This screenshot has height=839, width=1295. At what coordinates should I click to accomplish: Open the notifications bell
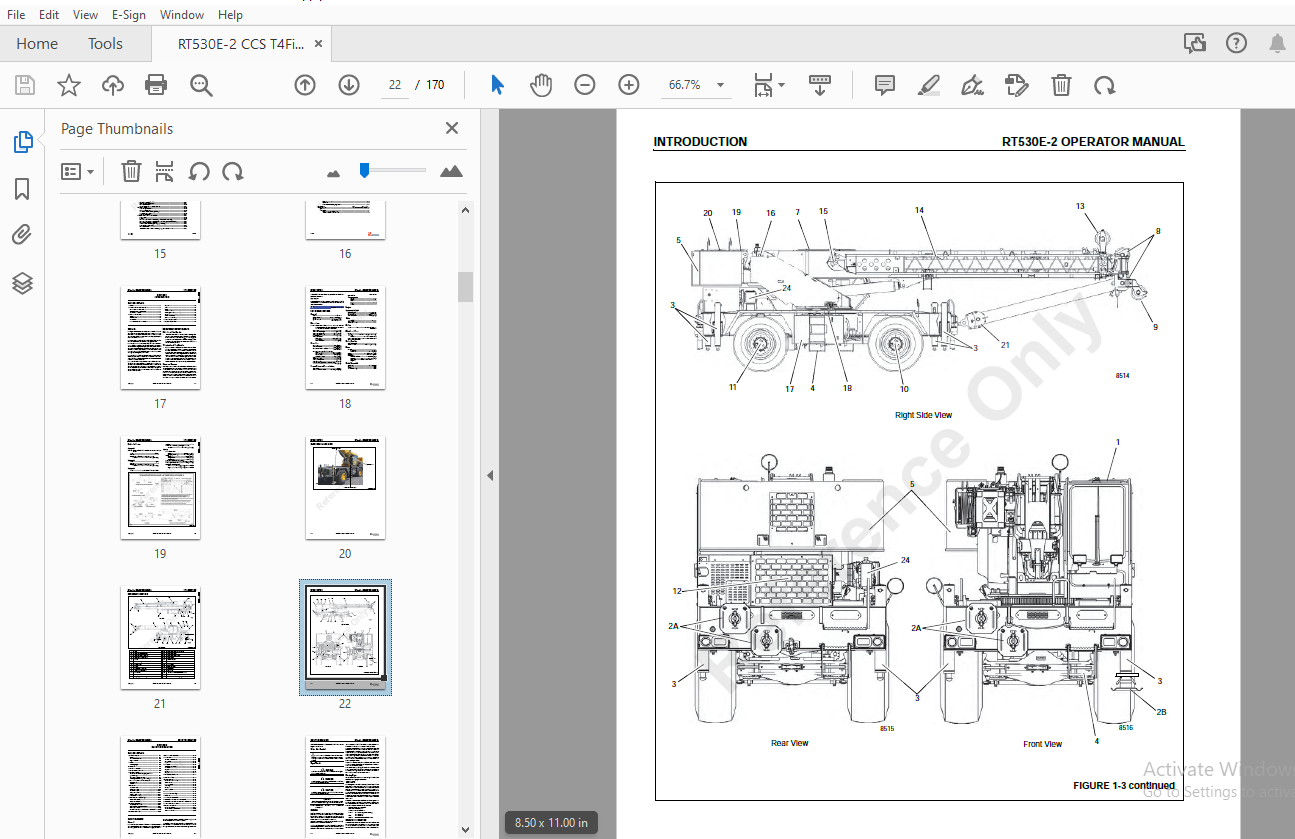pyautogui.click(x=1277, y=43)
